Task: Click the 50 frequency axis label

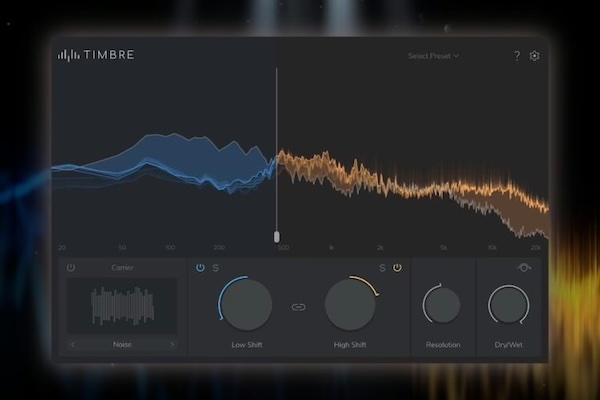Action: click(x=122, y=248)
